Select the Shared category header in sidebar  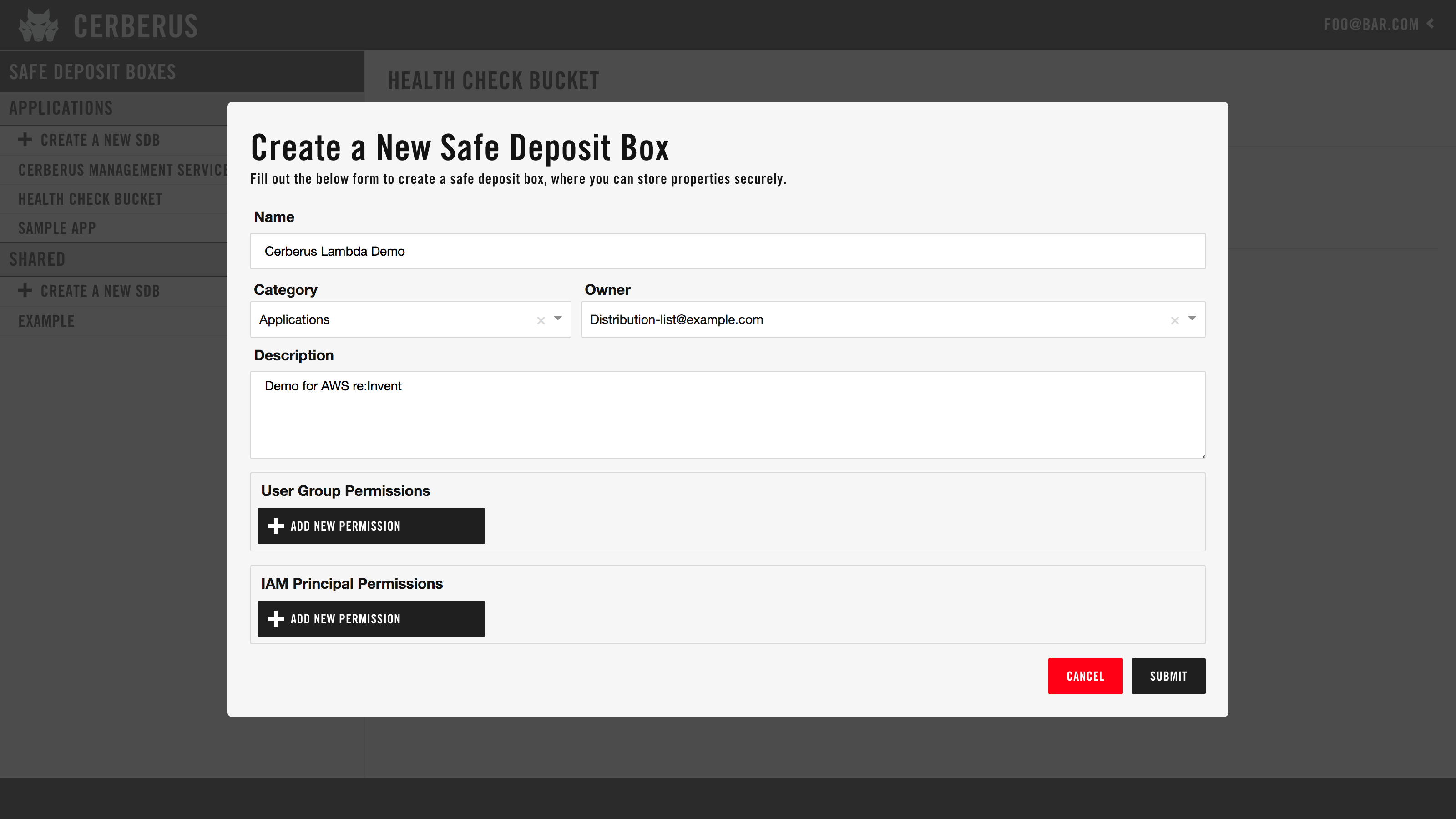click(37, 259)
